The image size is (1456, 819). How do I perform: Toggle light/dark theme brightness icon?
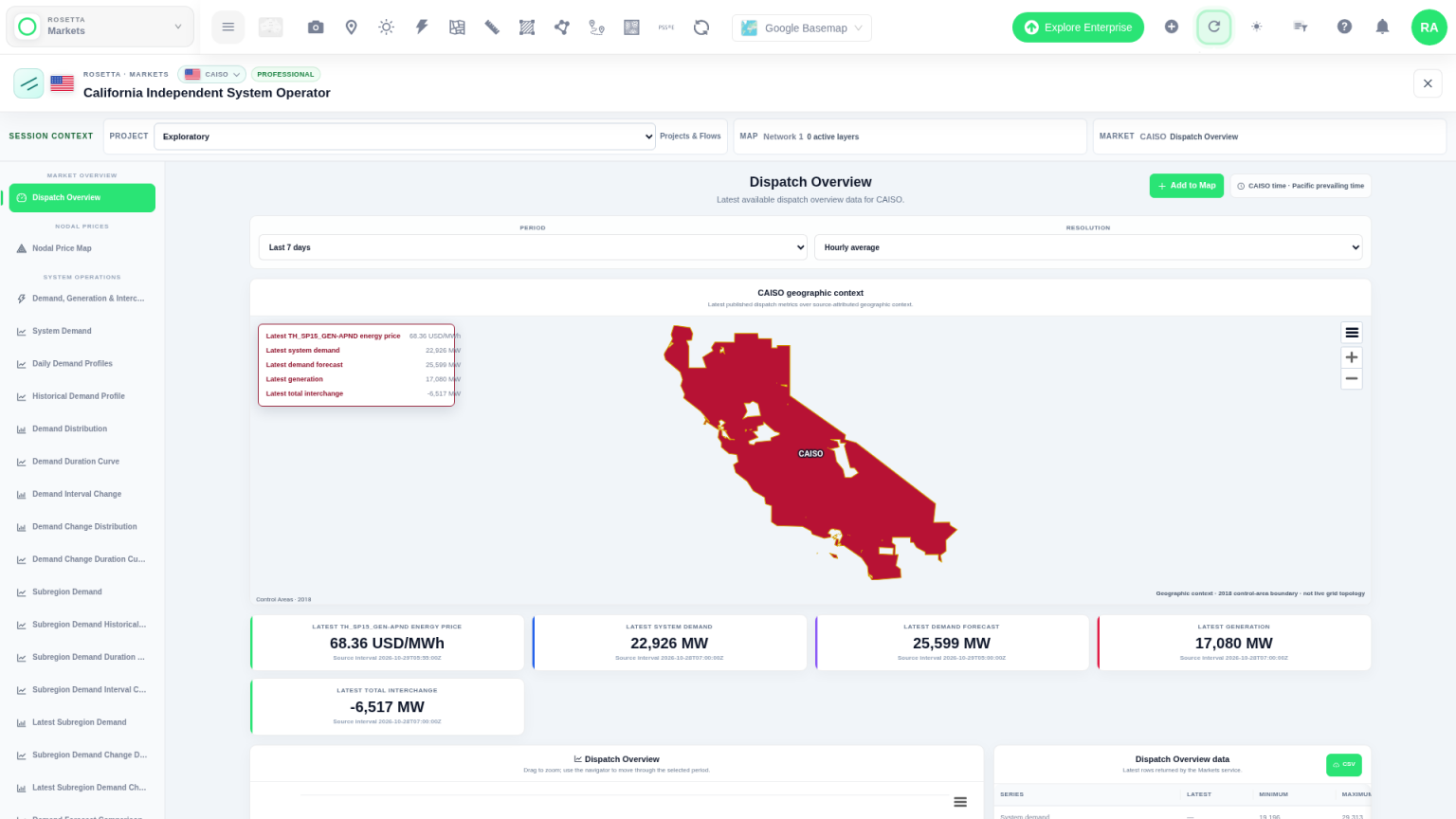pos(1257,27)
